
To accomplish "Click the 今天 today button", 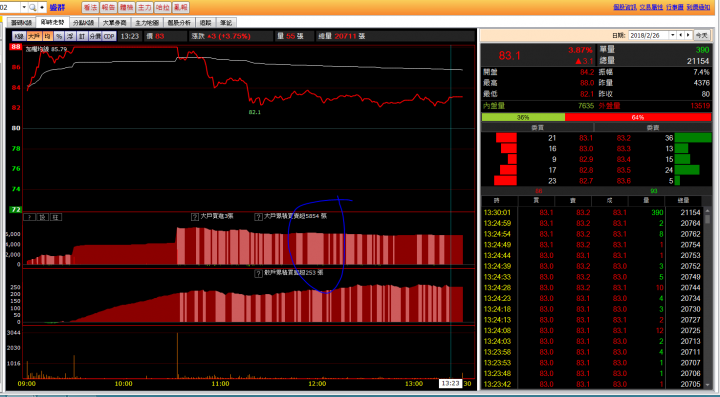I will tap(701, 35).
